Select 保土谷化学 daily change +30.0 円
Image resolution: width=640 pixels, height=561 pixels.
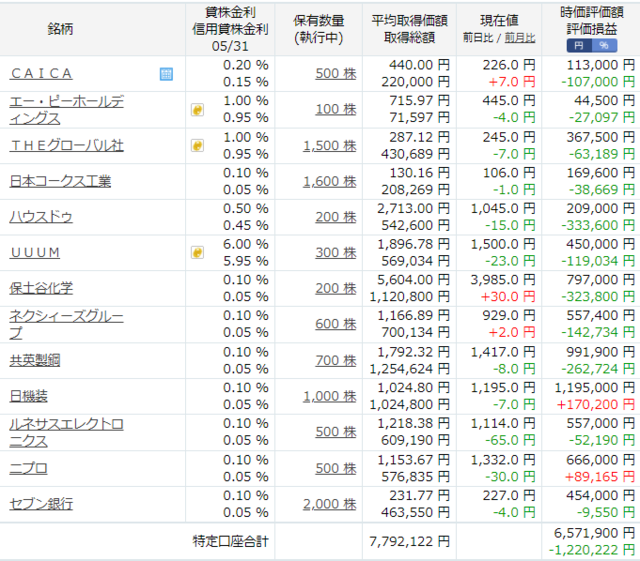(x=508, y=296)
